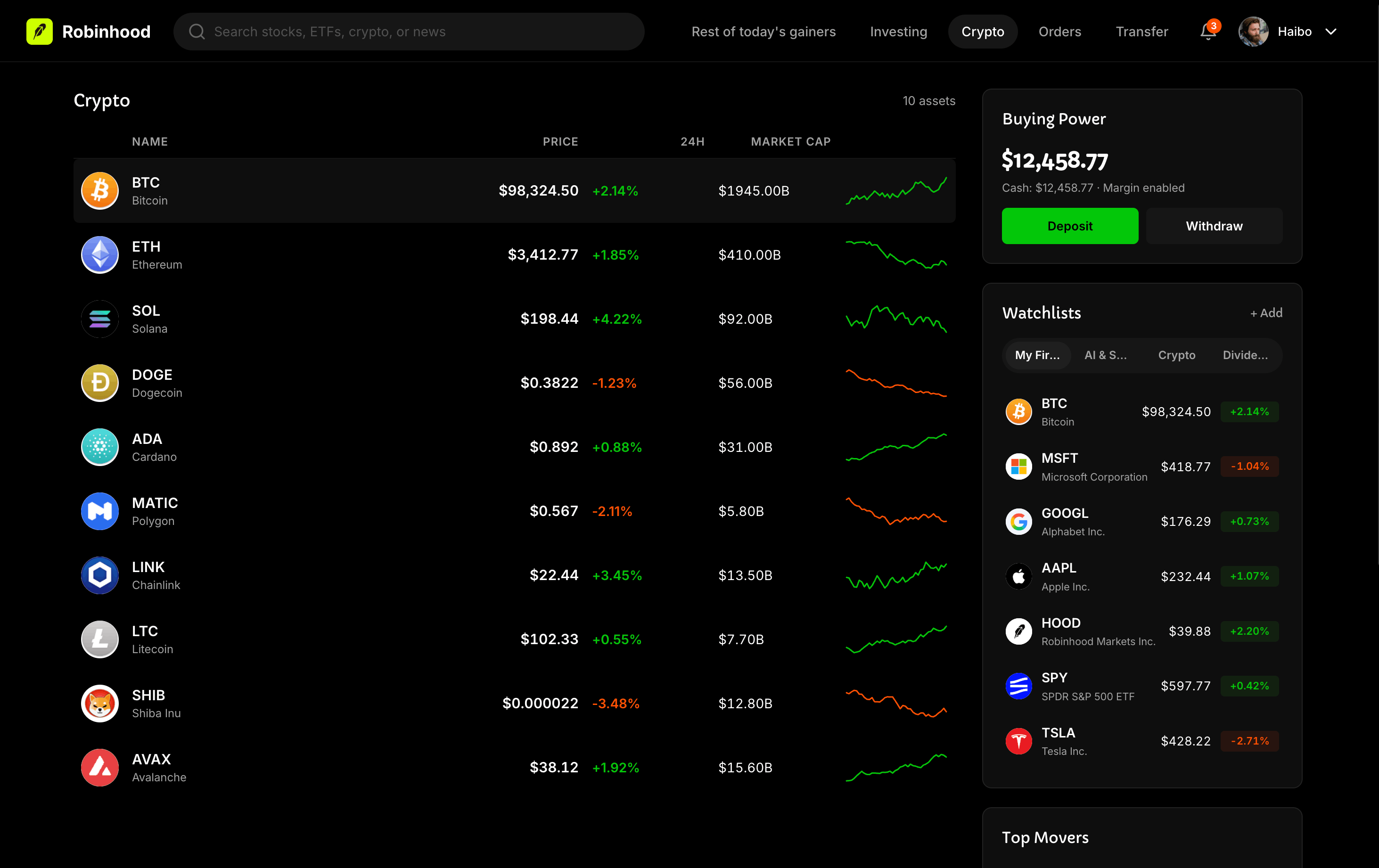Click the GOOGL price $176.29
The image size is (1379, 868).
pos(1185,522)
